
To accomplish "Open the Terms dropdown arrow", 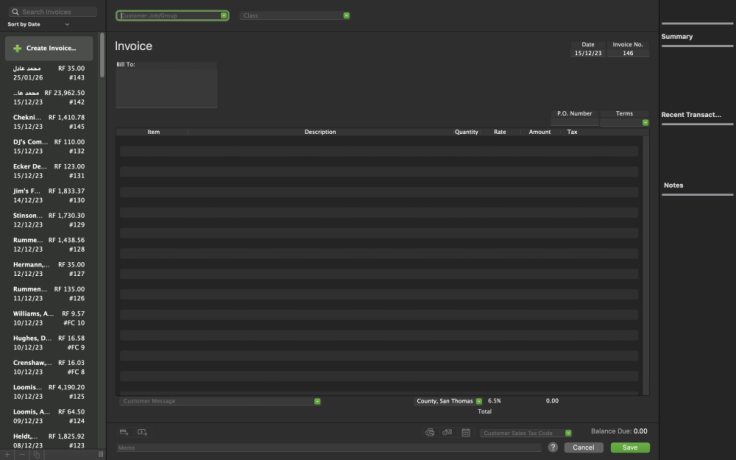I will pos(645,123).
